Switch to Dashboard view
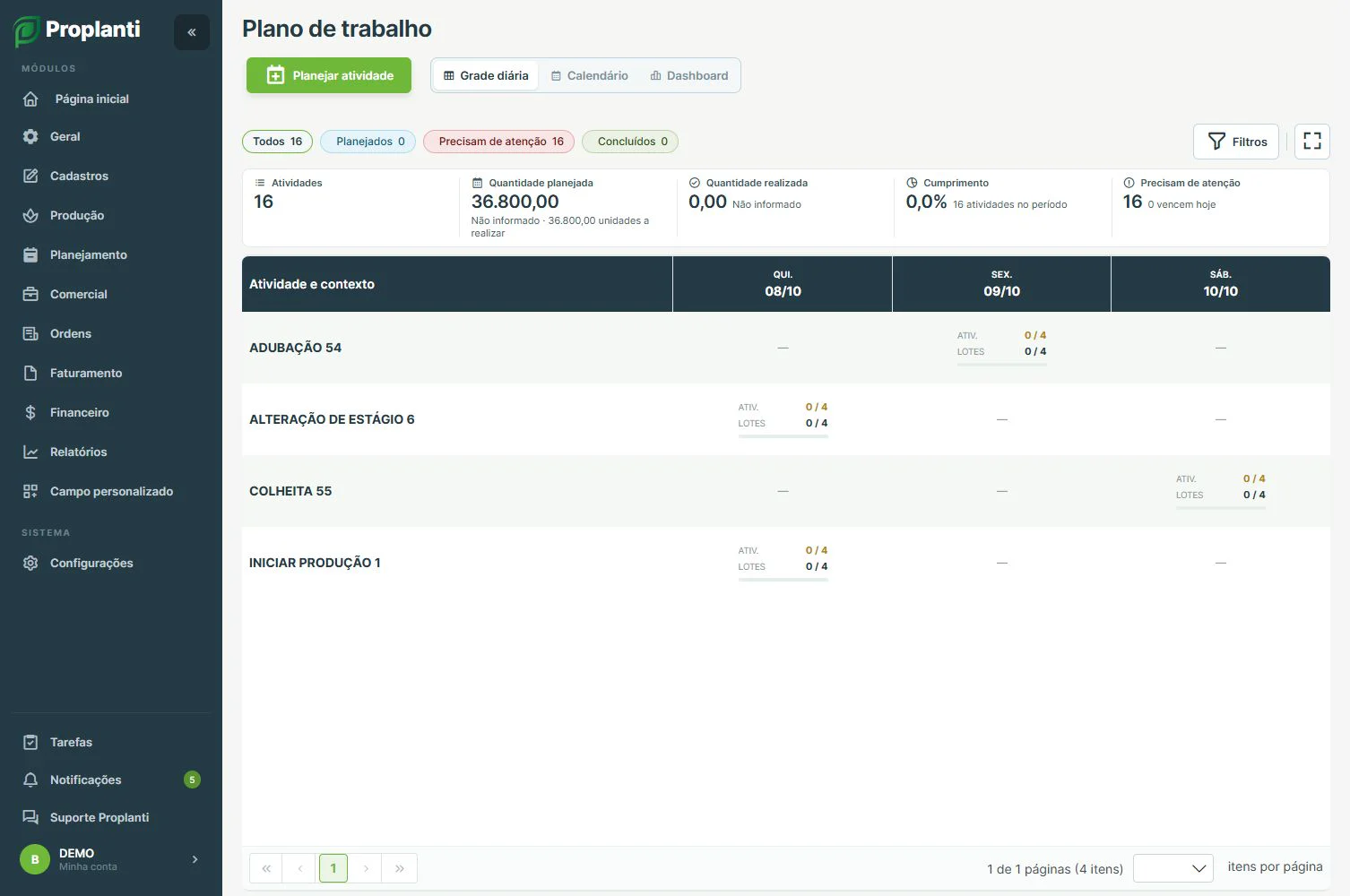This screenshot has width=1350, height=896. pyautogui.click(x=688, y=75)
